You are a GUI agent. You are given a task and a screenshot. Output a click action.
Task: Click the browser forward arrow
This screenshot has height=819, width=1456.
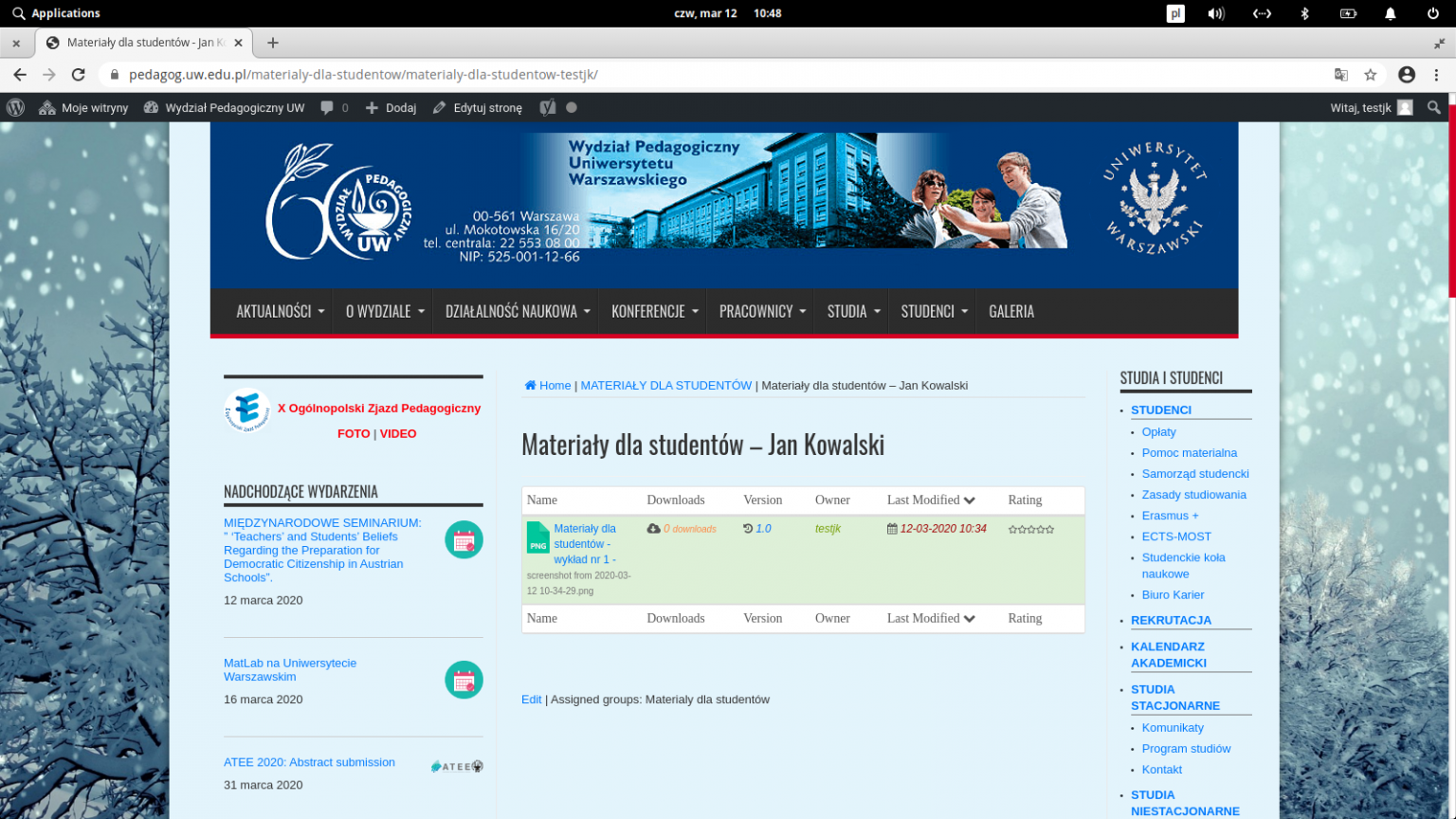click(x=49, y=75)
